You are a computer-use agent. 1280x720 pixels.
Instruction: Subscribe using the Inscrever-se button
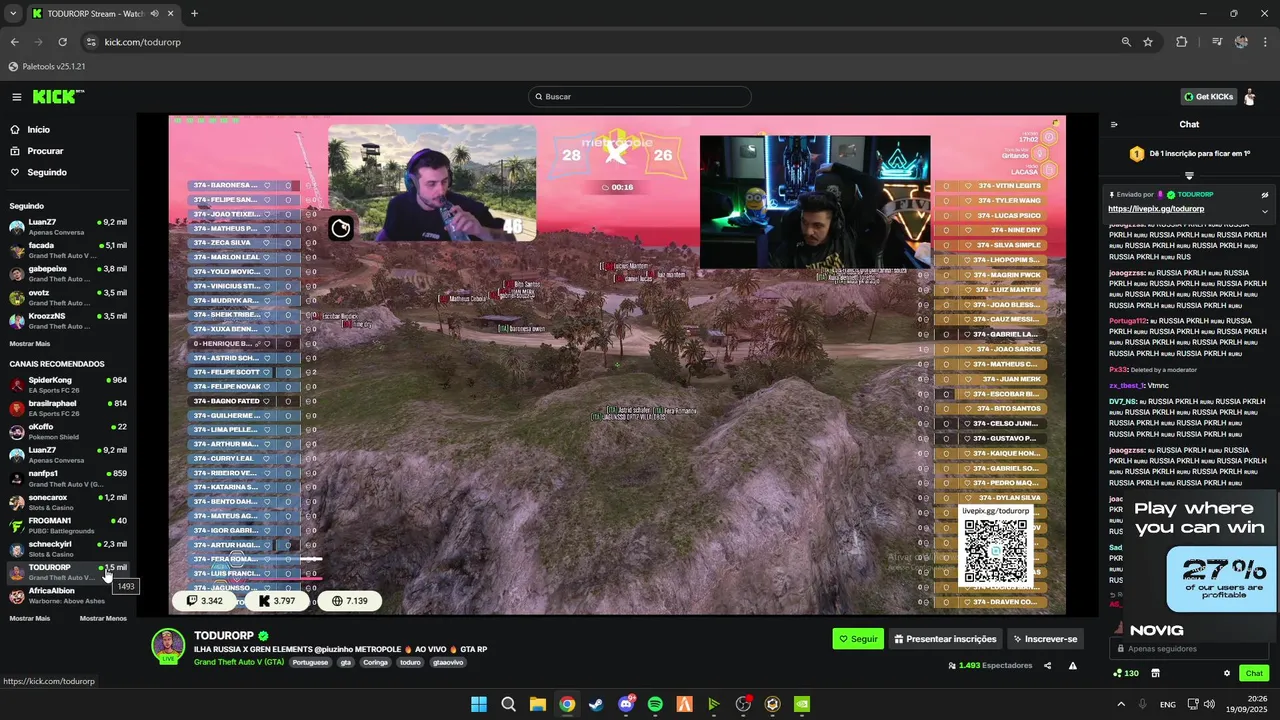(x=1045, y=639)
